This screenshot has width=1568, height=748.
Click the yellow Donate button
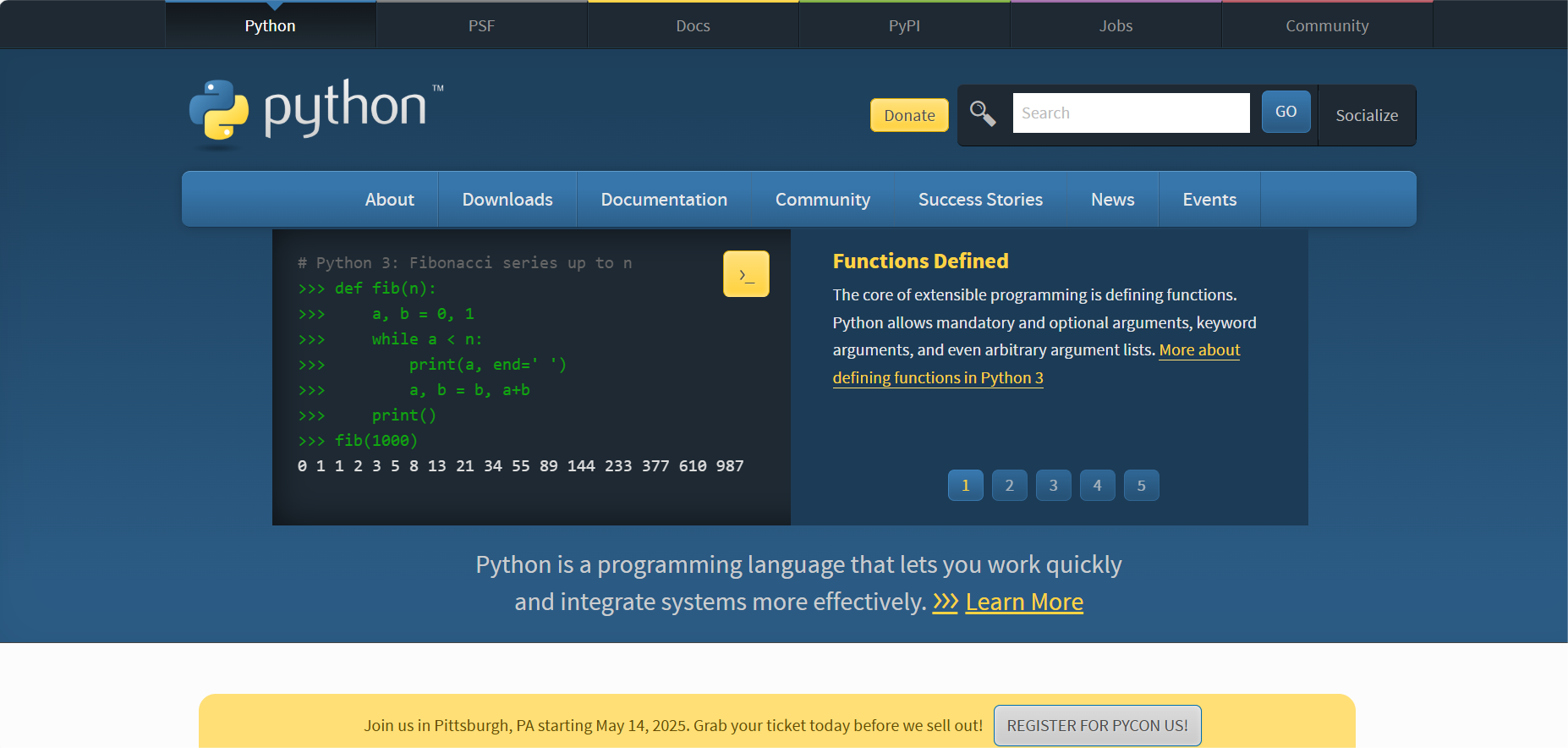[x=909, y=115]
